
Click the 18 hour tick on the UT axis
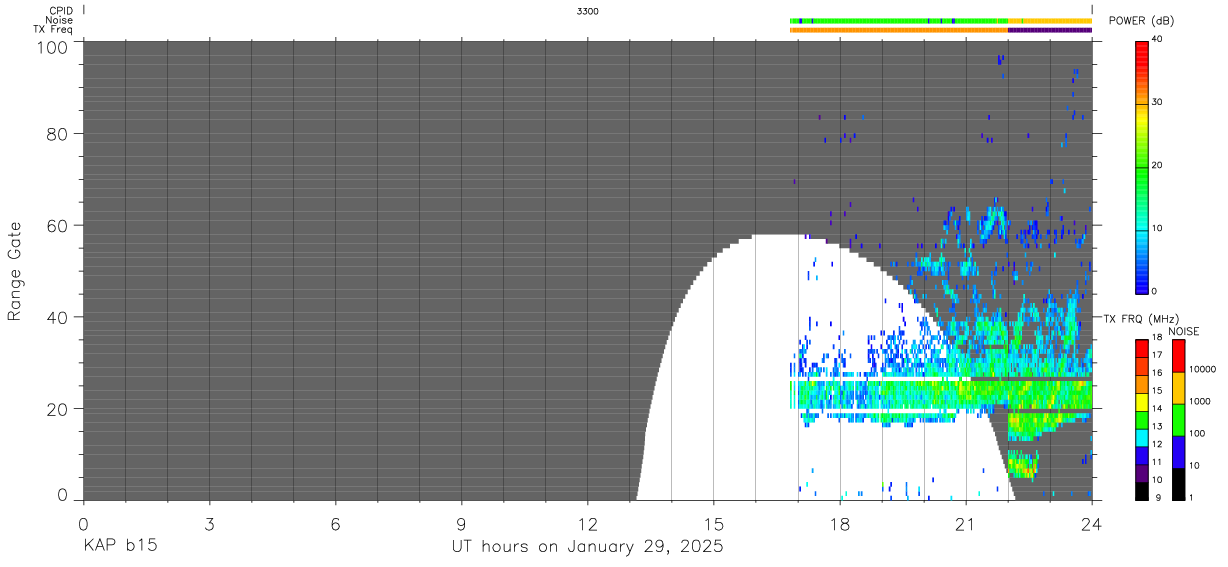tap(839, 524)
